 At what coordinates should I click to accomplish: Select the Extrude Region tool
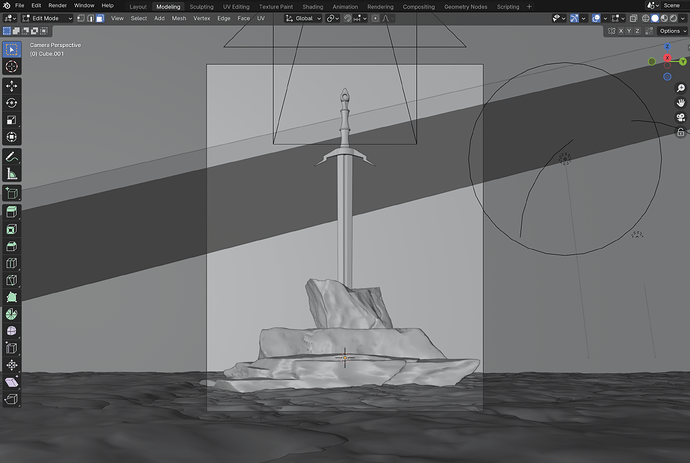pyautogui.click(x=11, y=212)
